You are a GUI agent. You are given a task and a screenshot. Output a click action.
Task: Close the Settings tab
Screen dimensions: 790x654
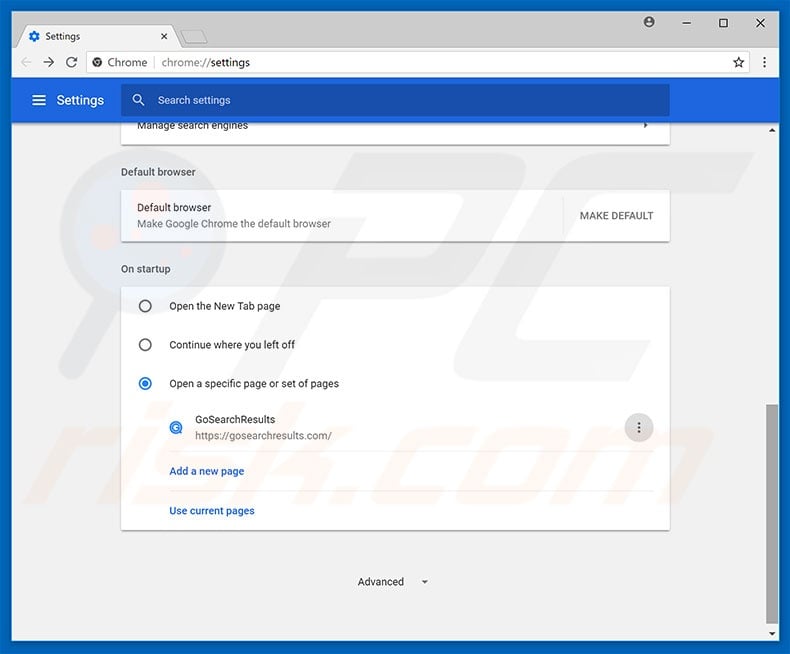coord(164,36)
